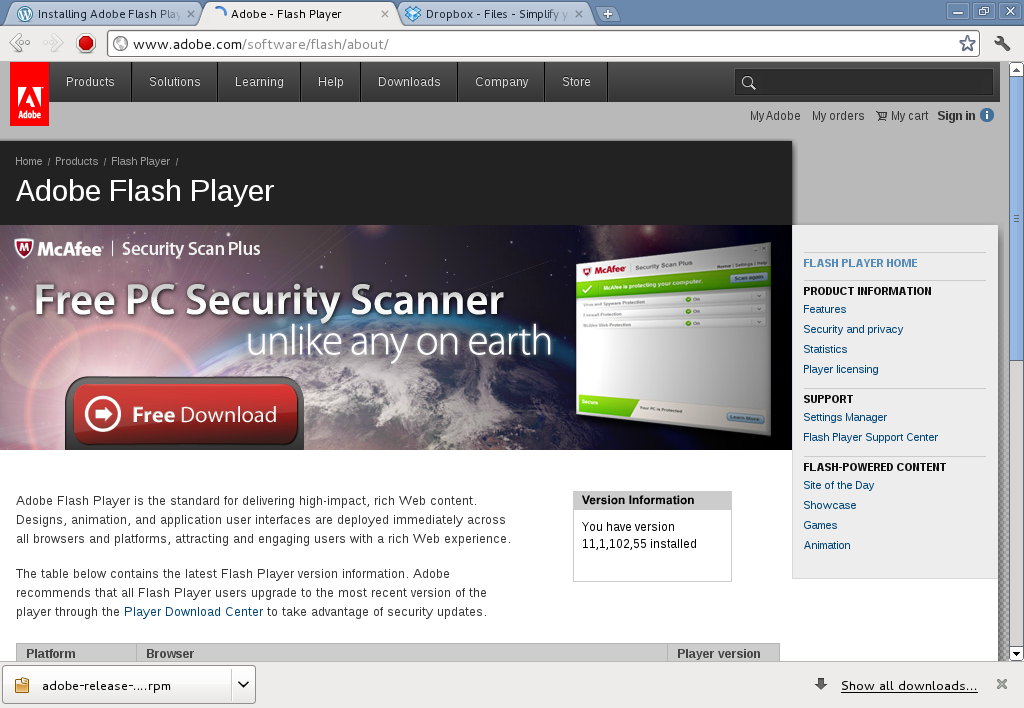
Task: Open dropdown arrow for adobe-release rpm download
Action: (243, 684)
